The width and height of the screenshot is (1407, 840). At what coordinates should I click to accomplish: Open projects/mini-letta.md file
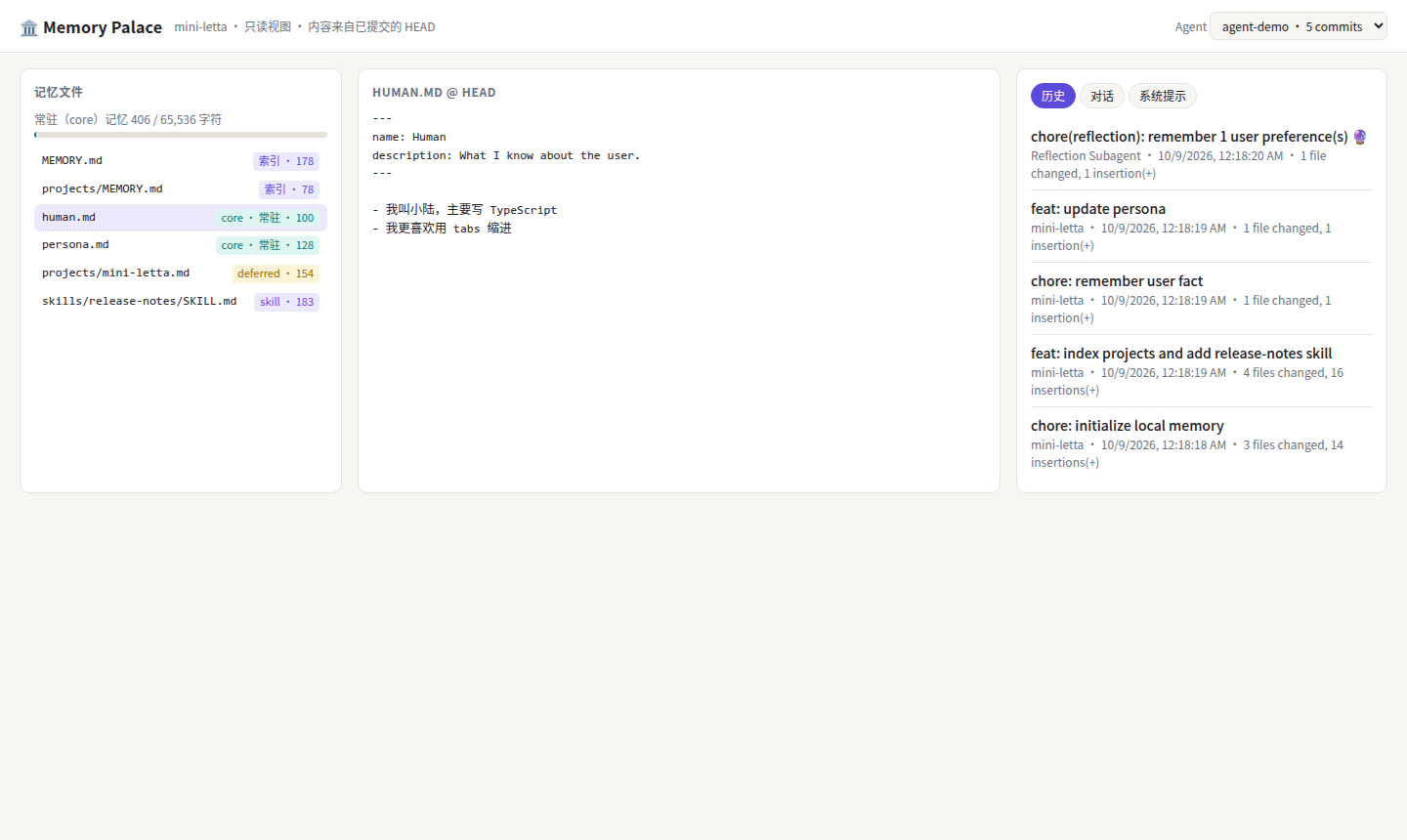pyautogui.click(x=181, y=273)
